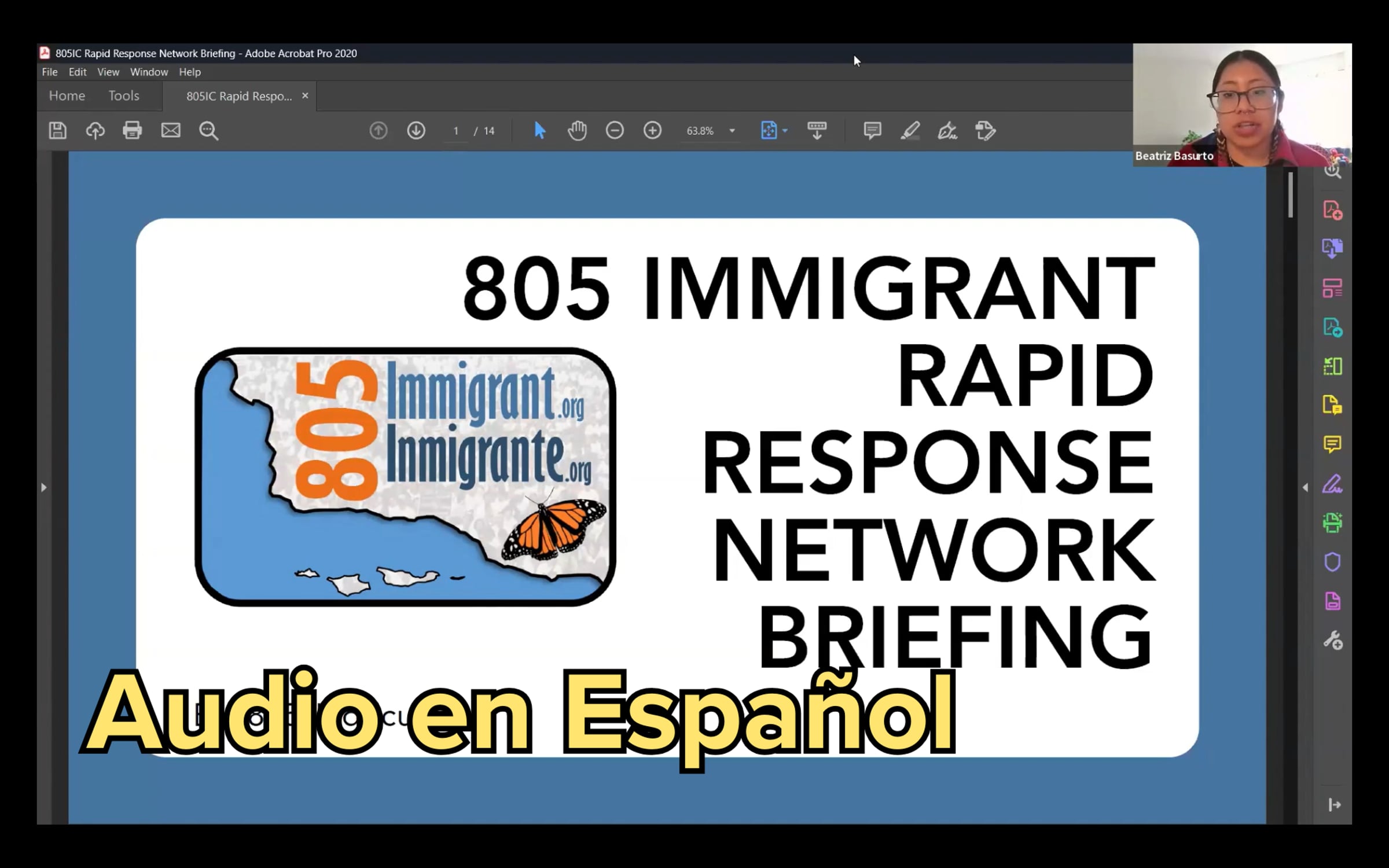Click the scrolling page display icon

[817, 130]
